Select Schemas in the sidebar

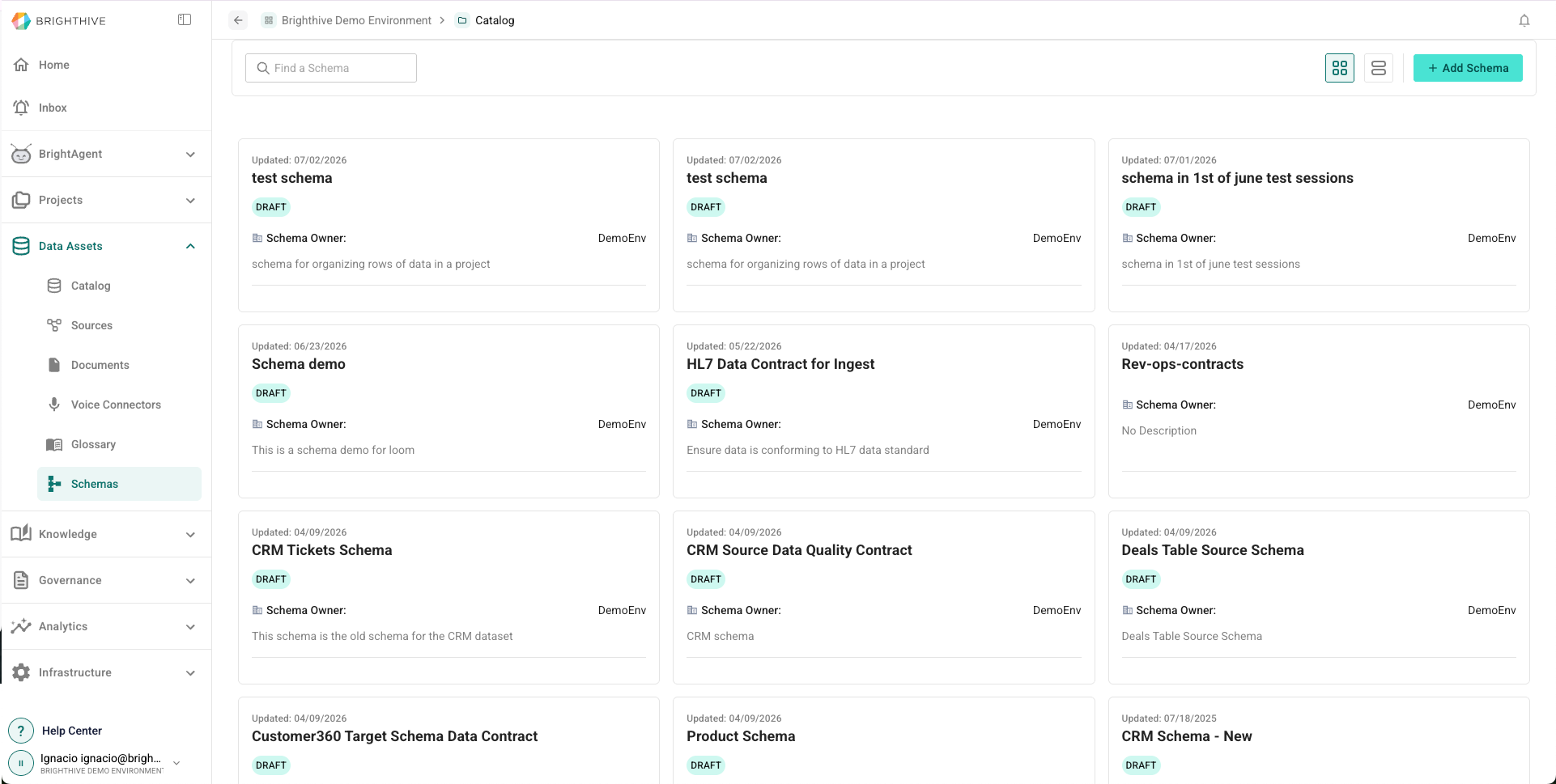pos(119,484)
